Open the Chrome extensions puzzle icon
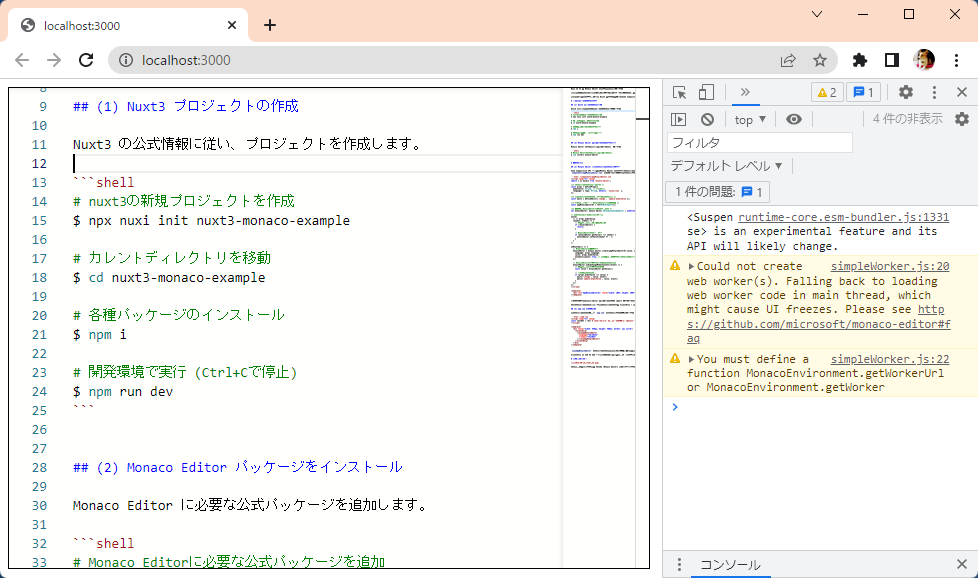 [x=859, y=60]
